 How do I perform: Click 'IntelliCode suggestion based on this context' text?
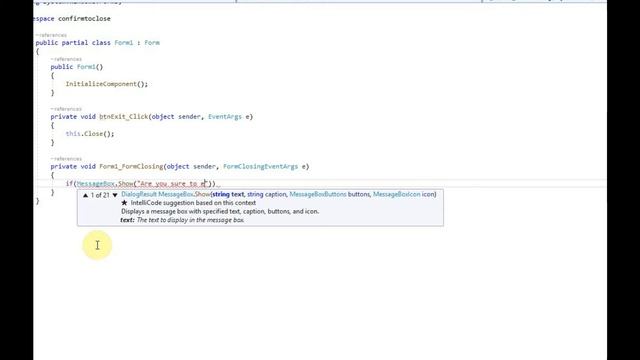pyautogui.click(x=193, y=203)
